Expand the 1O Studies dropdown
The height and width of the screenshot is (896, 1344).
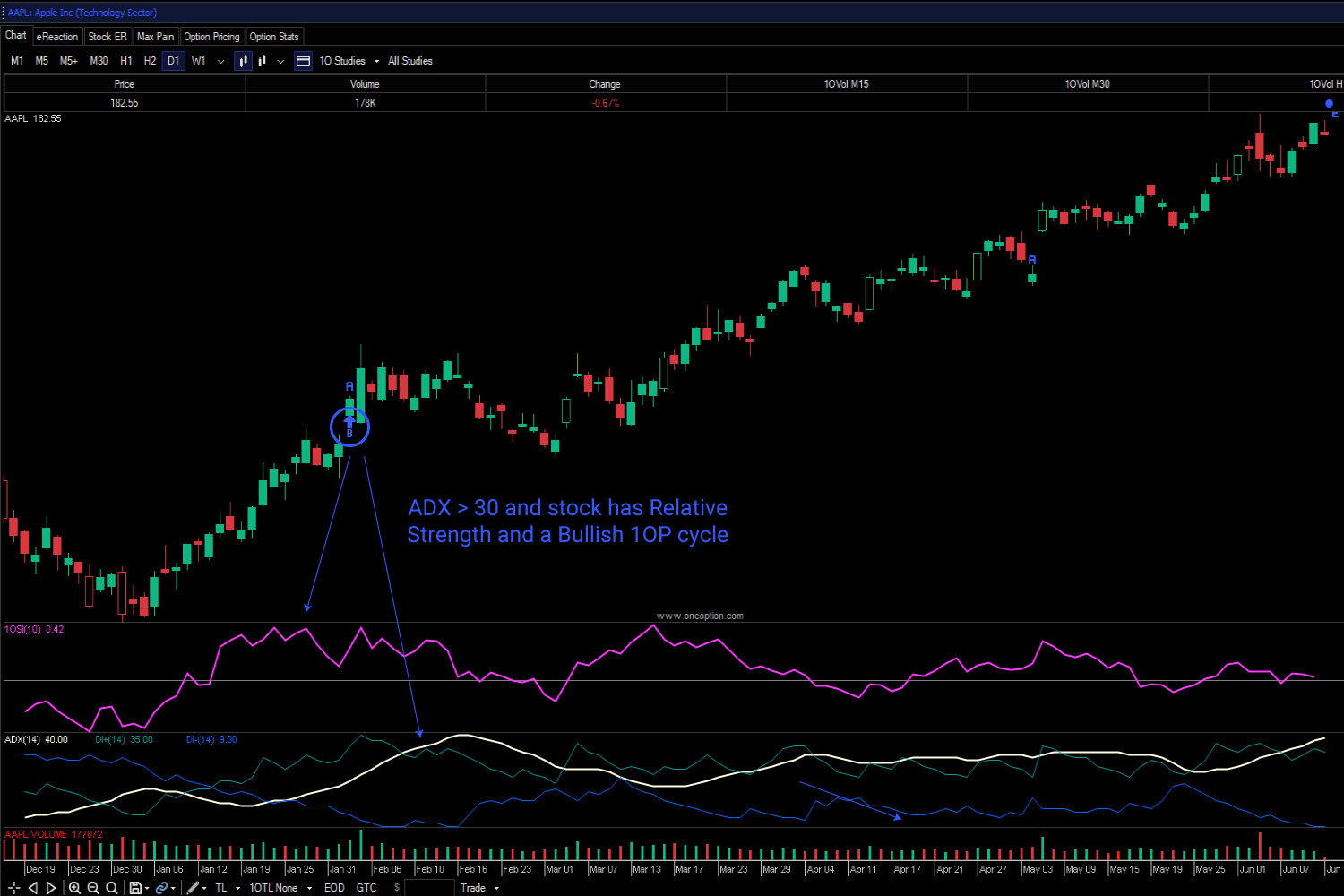coord(376,60)
